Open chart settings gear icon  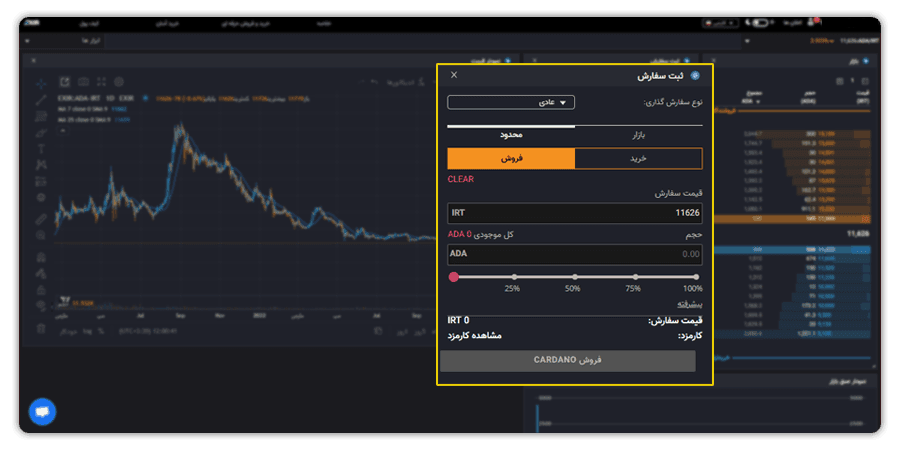coord(119,82)
